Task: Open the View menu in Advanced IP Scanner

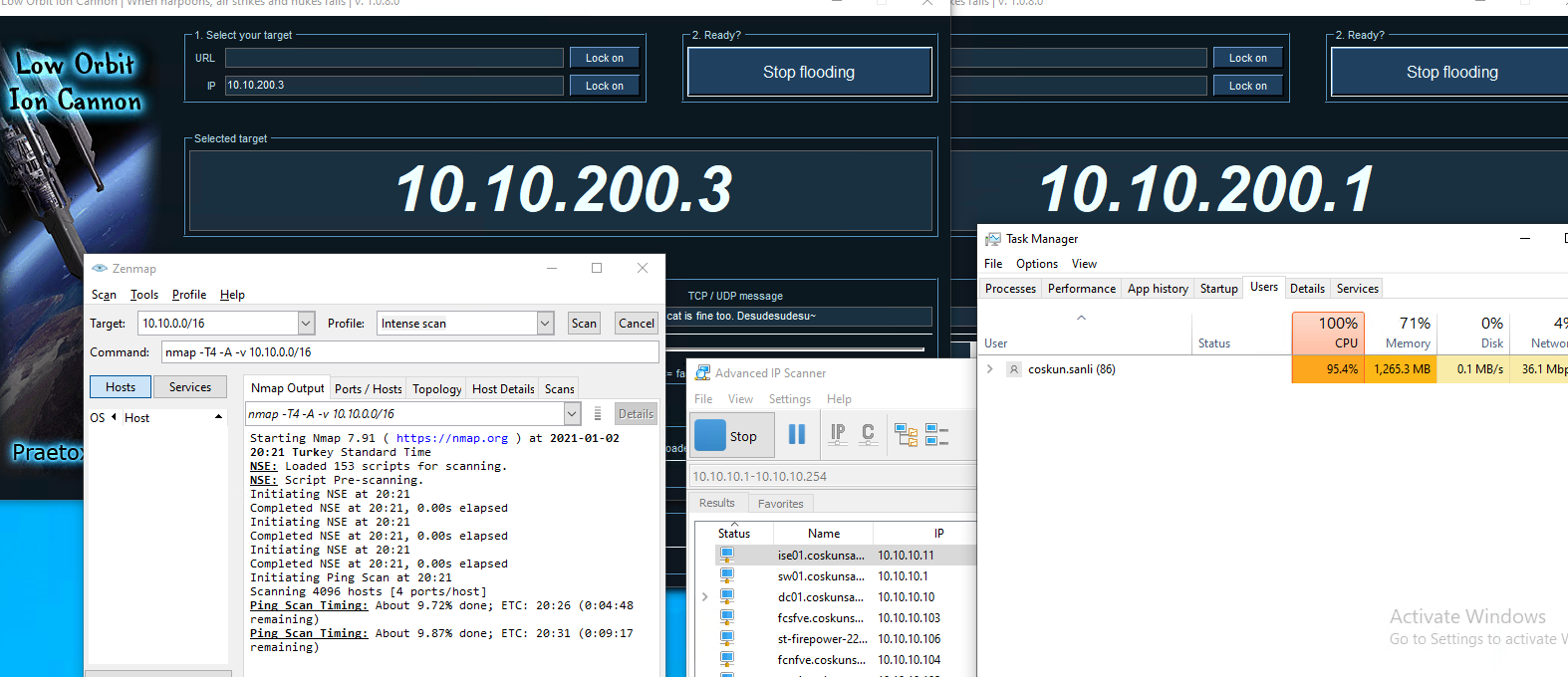Action: tap(740, 399)
